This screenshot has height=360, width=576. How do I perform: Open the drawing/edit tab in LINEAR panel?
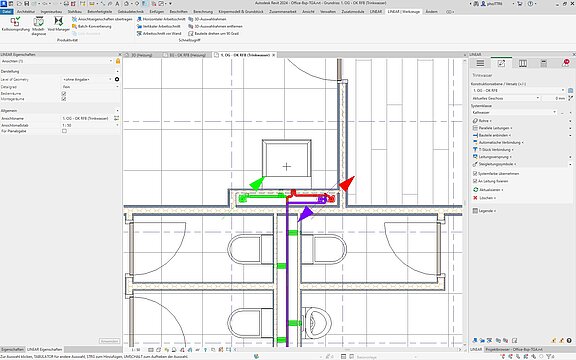tap(501, 63)
